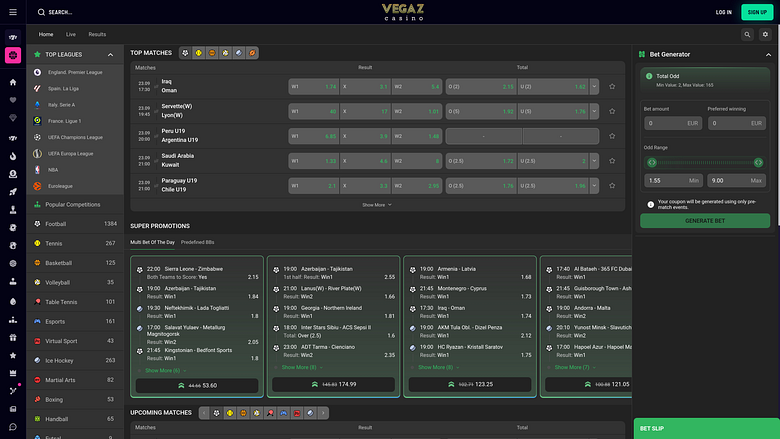780x439 pixels.
Task: Open the Results tab
Action: (x=97, y=34)
